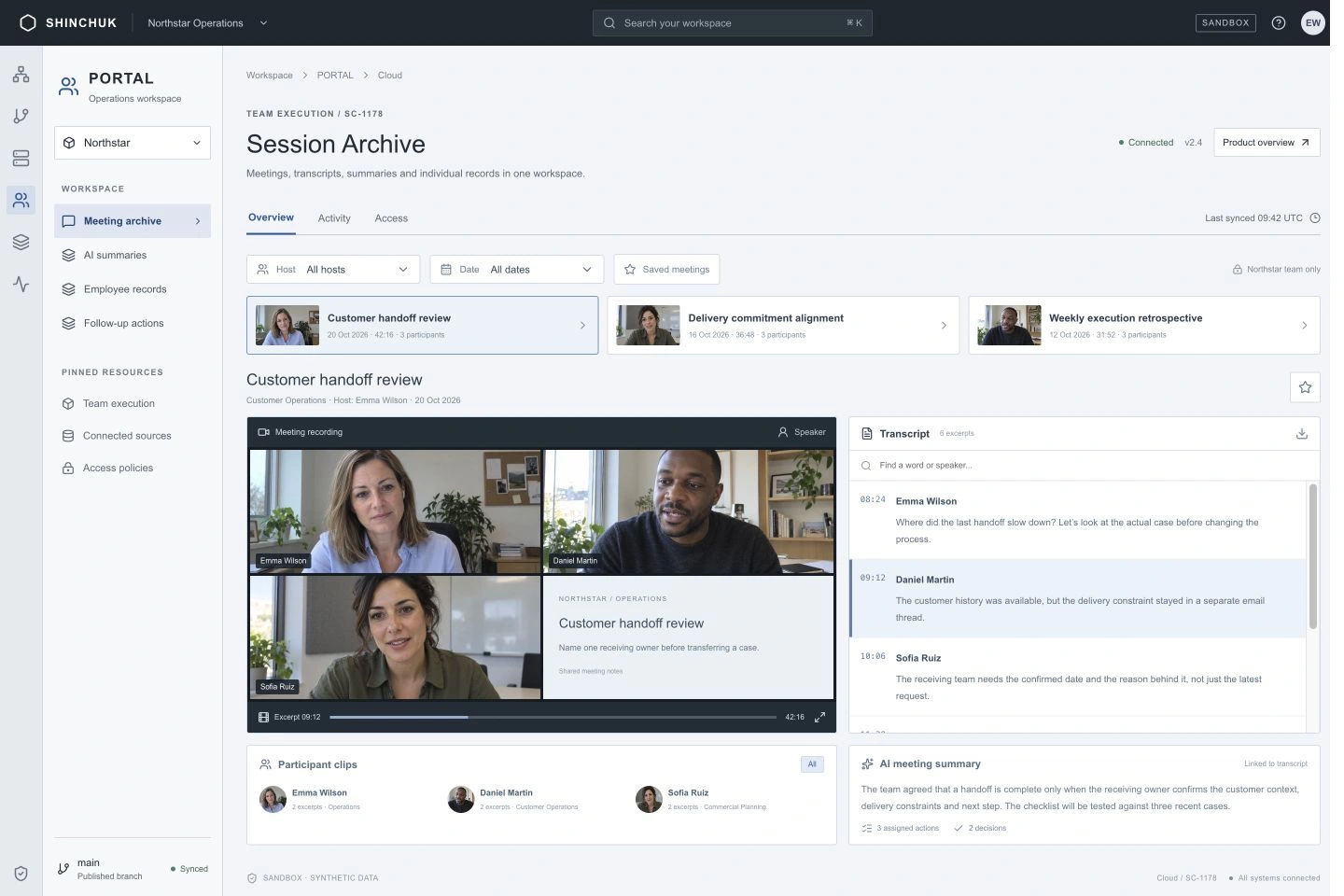Click the Product overview button
The width and height of the screenshot is (1344, 896).
(1267, 143)
